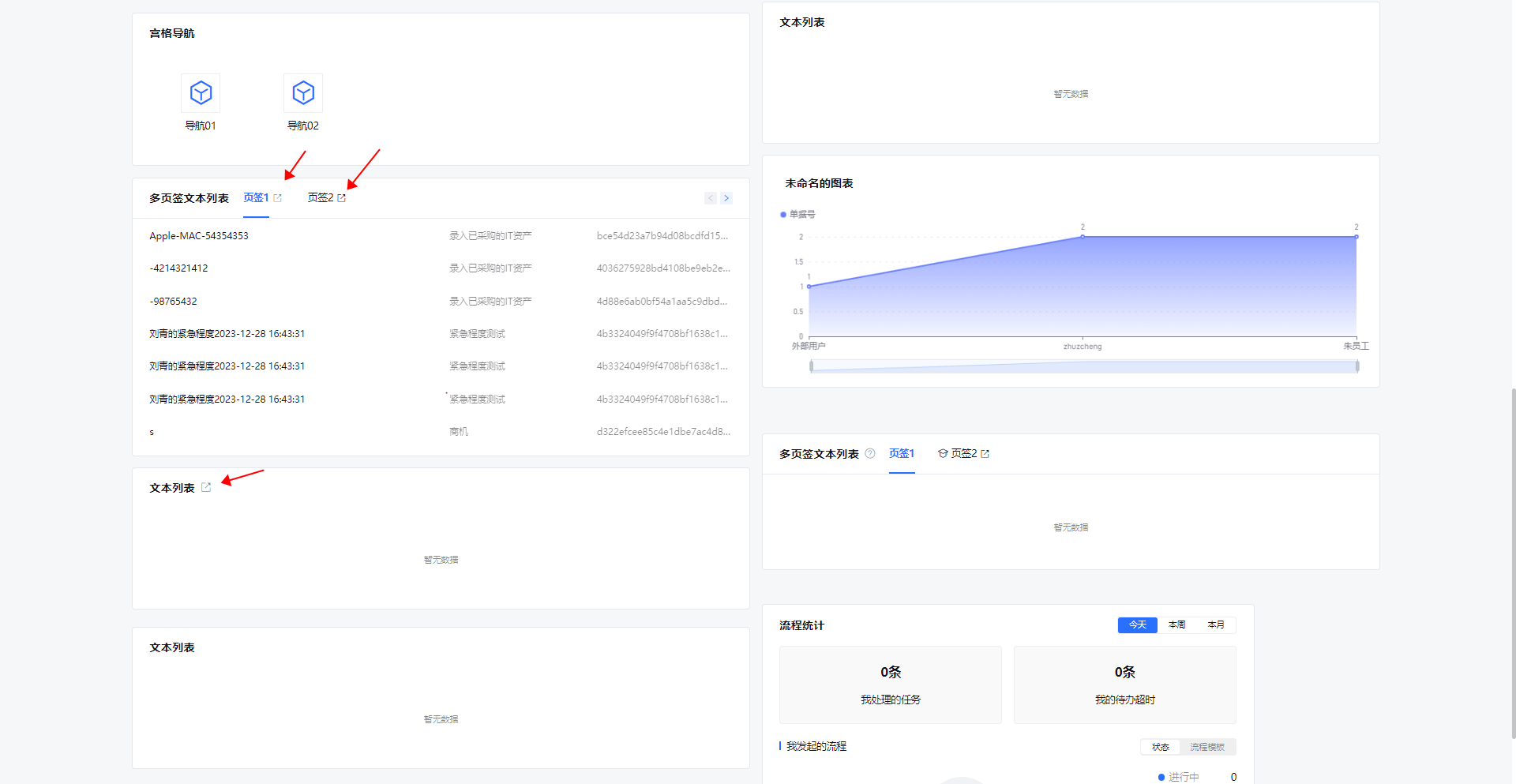Open the 我处理的任务 0条 card
The height and width of the screenshot is (784, 1516).
tap(891, 685)
